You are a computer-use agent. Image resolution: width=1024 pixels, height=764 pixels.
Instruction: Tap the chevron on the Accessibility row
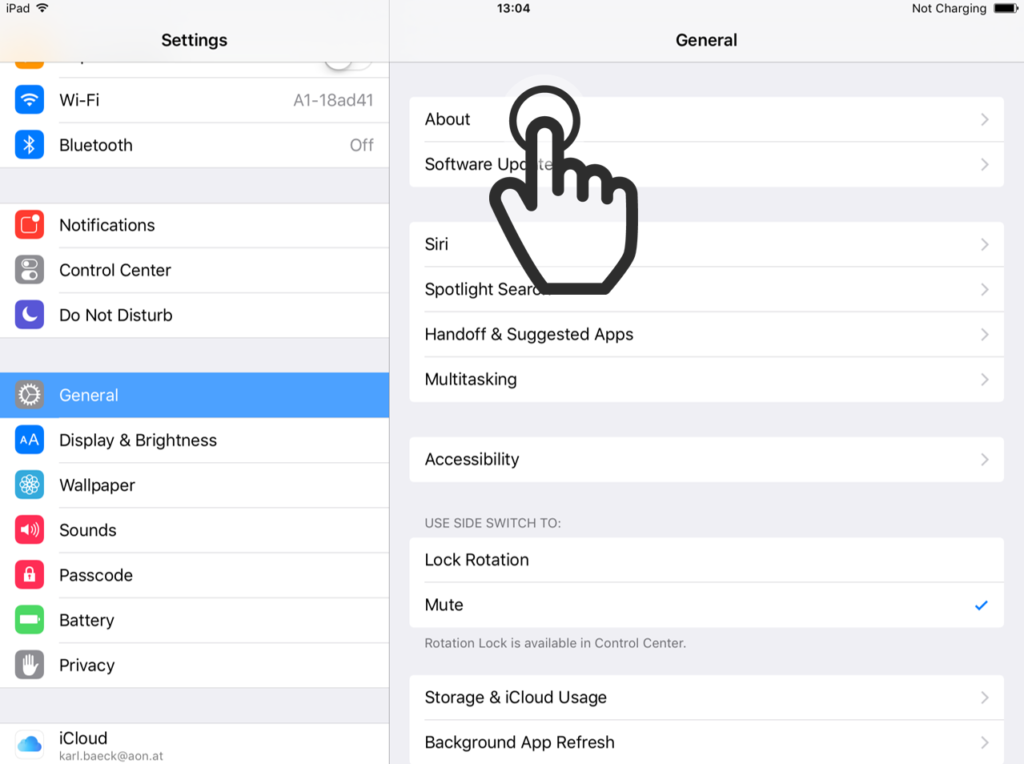click(985, 460)
